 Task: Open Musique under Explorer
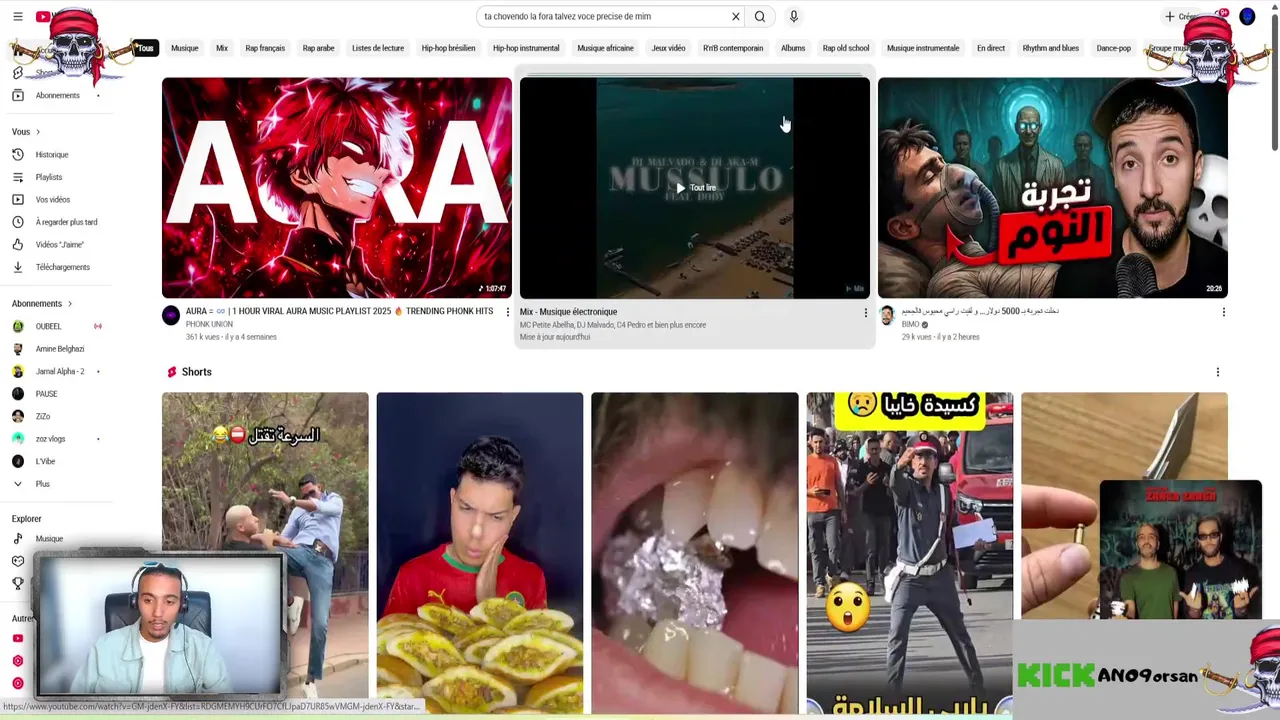49,539
